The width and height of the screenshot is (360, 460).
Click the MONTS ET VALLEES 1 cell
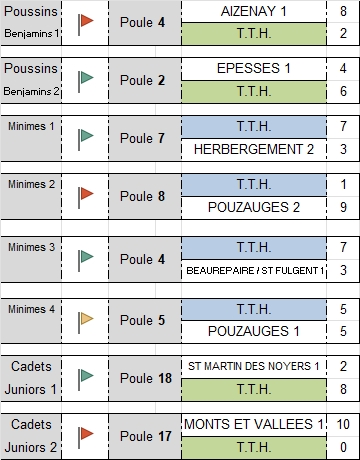click(254, 425)
